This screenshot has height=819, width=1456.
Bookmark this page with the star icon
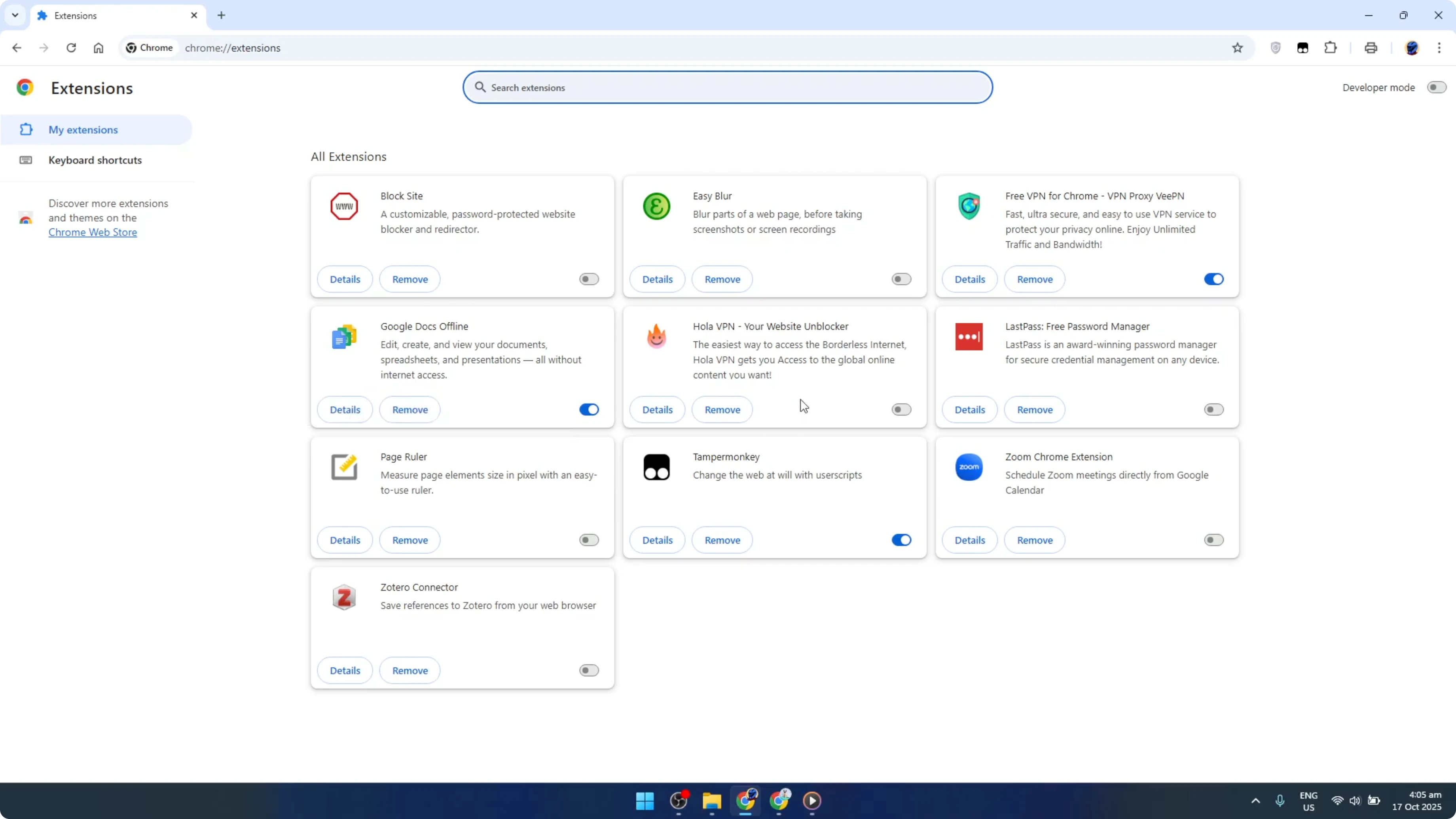tap(1237, 48)
